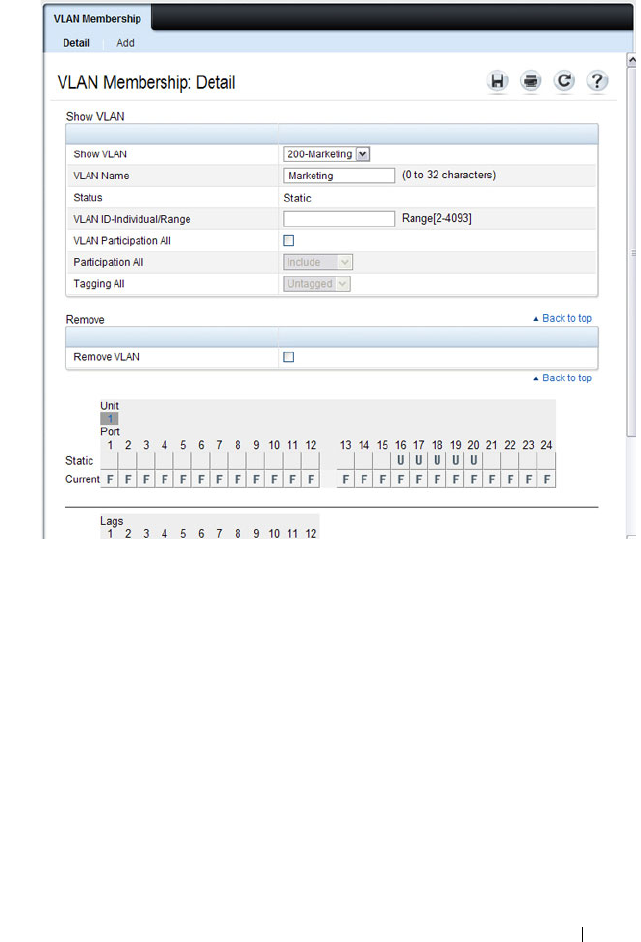Viewport: 641px width, 942px height.
Task: Toggle Static U cell for port 18
Action: (x=437, y=461)
